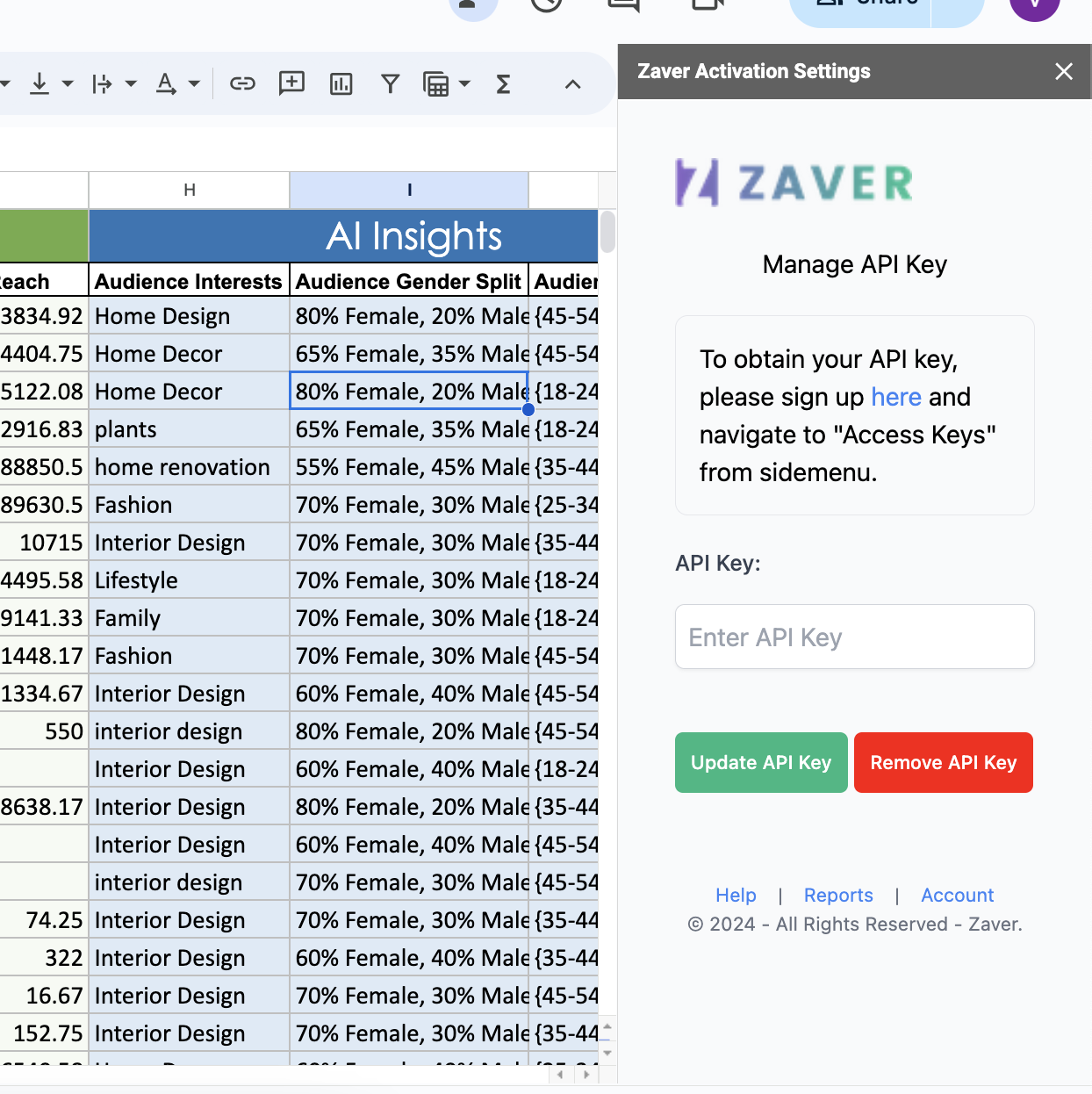Select the 'plants' cell
The height and width of the screenshot is (1094, 1092).
coord(189,429)
